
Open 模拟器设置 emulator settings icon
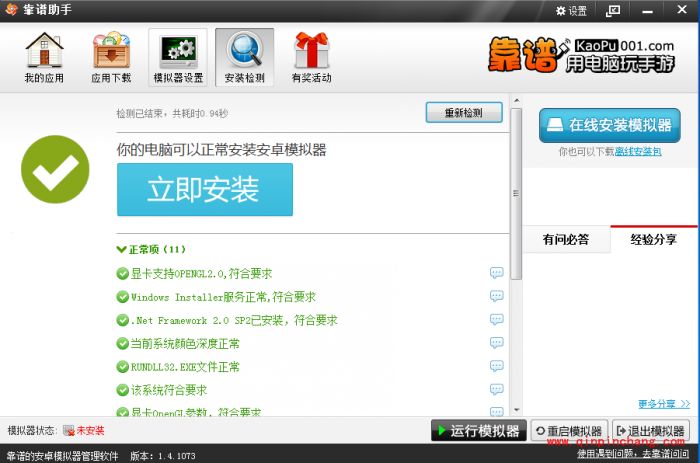[178, 58]
